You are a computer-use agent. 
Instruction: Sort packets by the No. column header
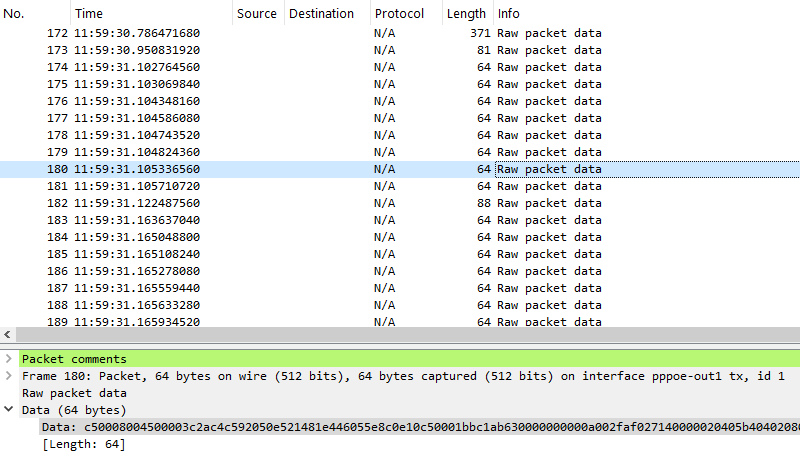pos(35,13)
